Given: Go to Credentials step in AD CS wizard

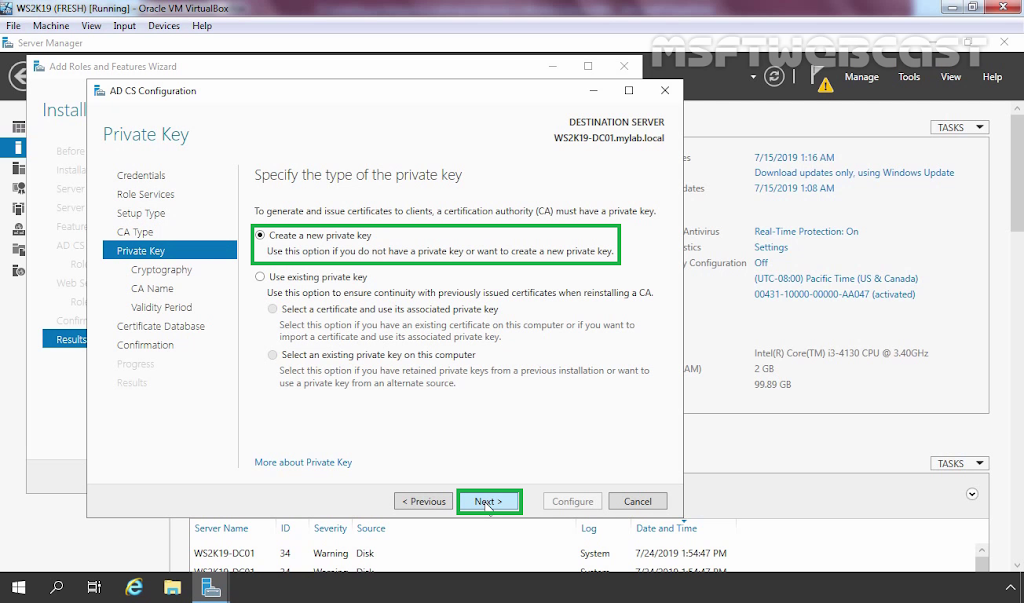Looking at the screenshot, I should pos(141,175).
